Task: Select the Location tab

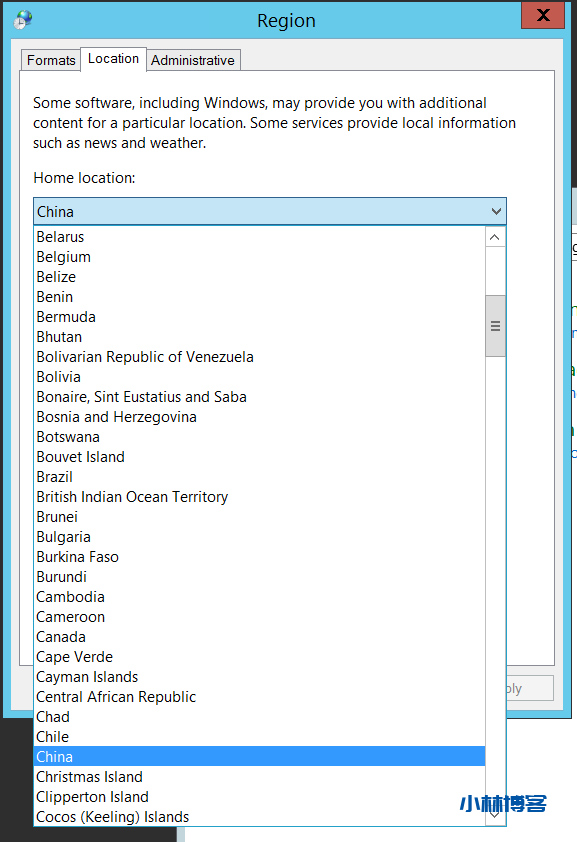Action: coord(113,59)
